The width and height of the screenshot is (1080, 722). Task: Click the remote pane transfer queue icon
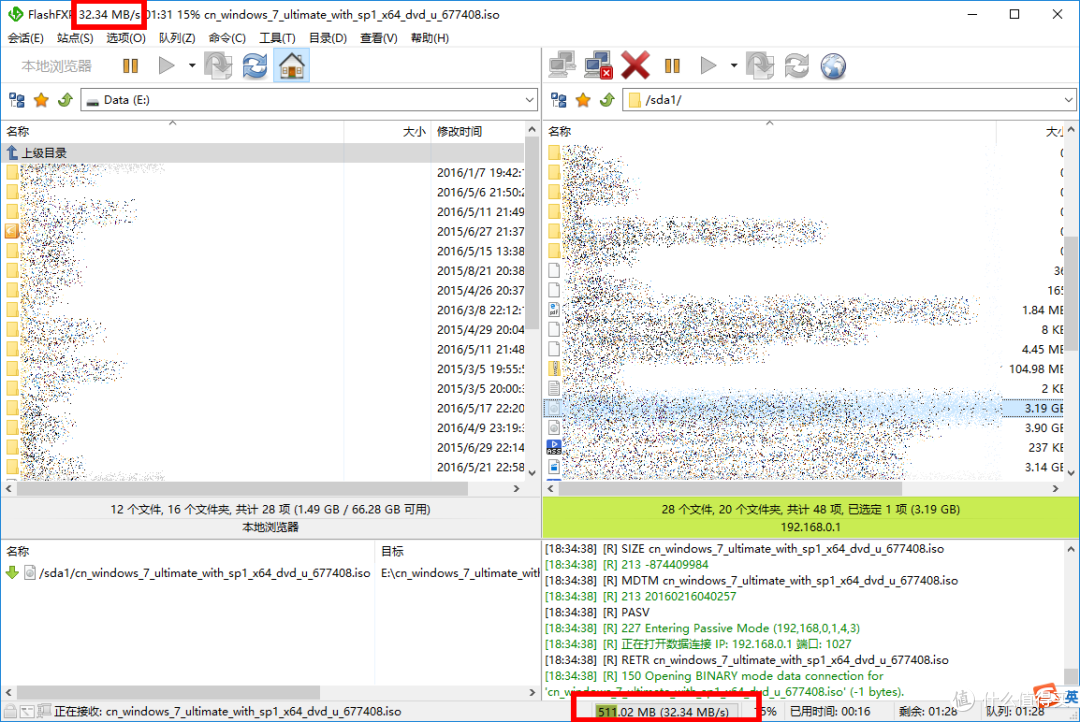pyautogui.click(x=760, y=66)
